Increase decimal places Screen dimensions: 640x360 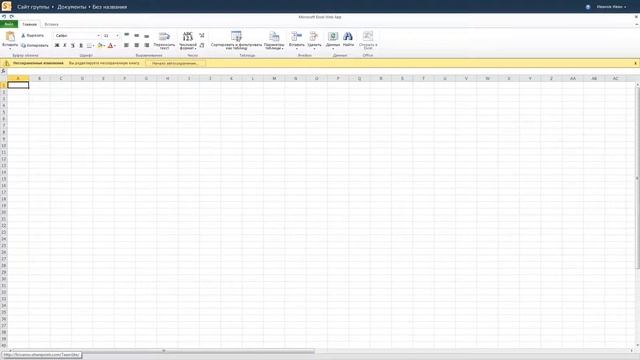tap(202, 36)
